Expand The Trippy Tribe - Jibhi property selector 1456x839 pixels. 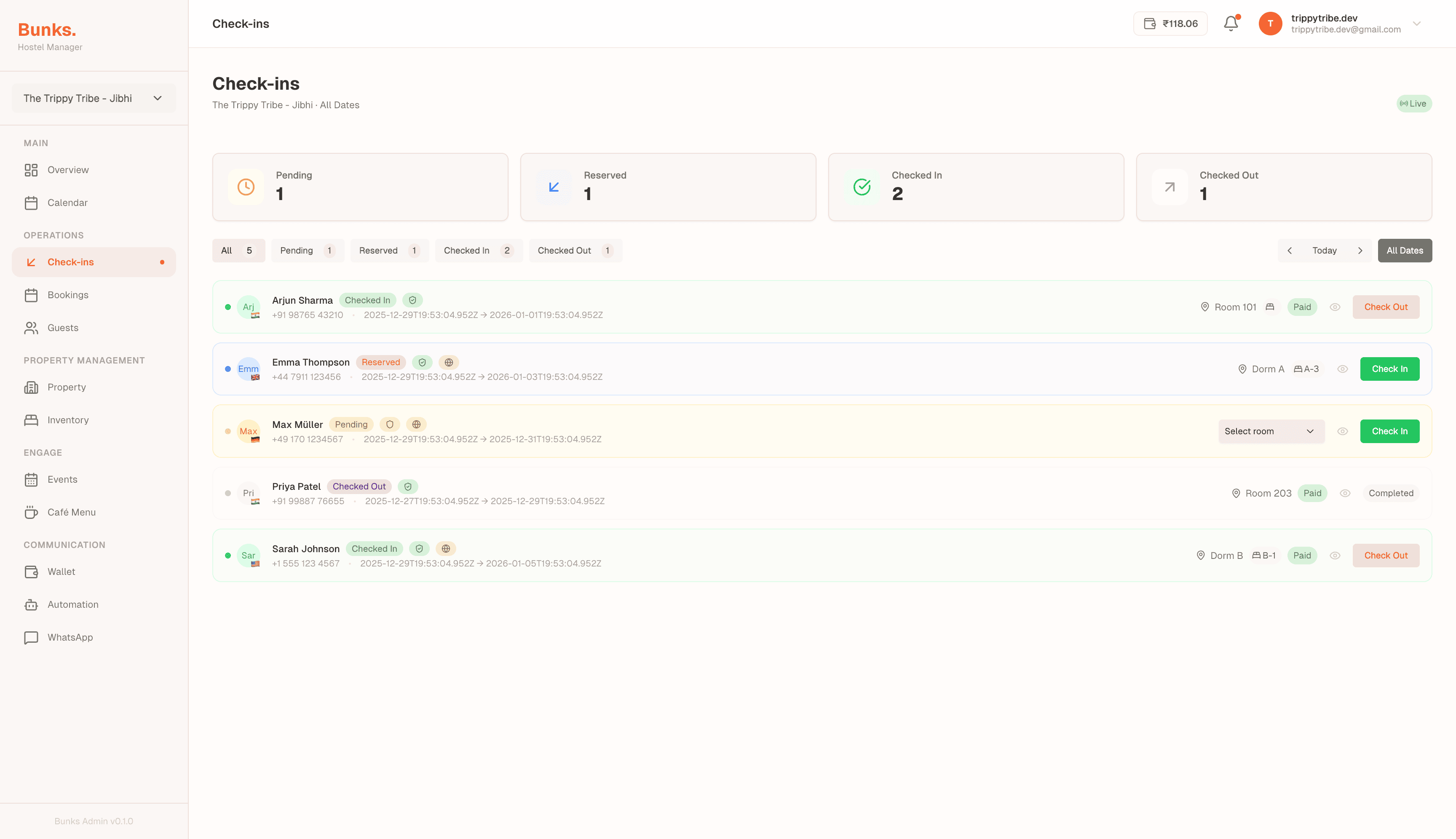[94, 99]
